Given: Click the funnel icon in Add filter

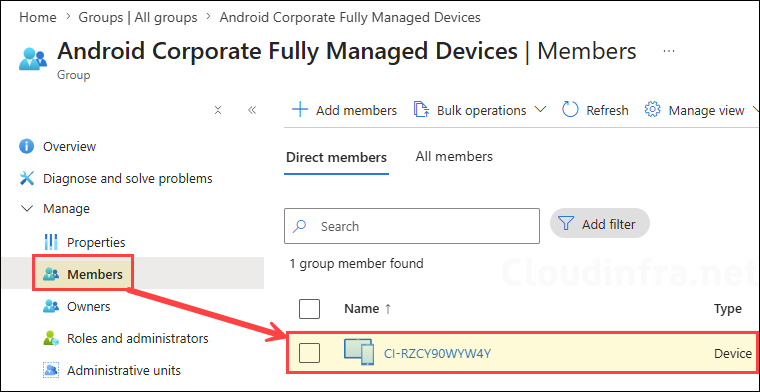Looking at the screenshot, I should tap(566, 223).
